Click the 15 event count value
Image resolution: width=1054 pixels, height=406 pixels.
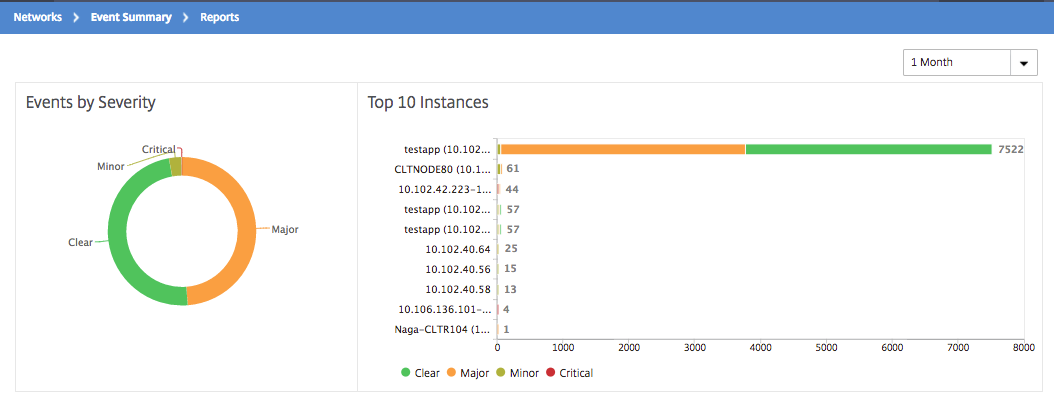(x=510, y=269)
